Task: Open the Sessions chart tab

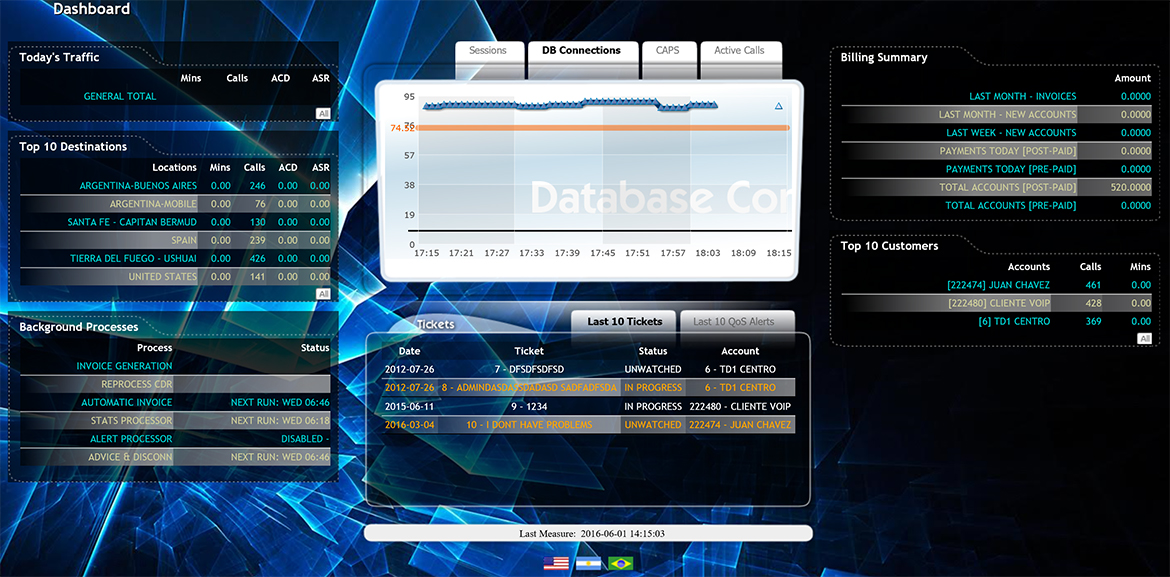Action: click(488, 51)
